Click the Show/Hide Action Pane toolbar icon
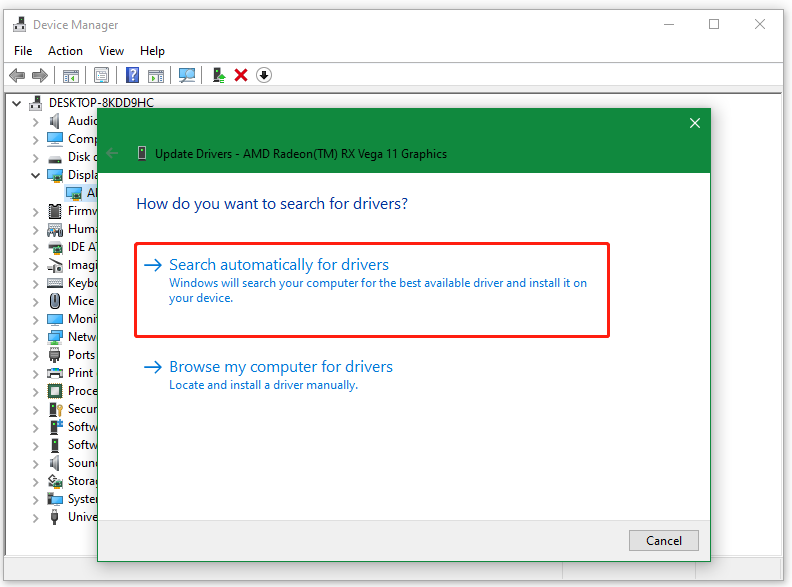The width and height of the screenshot is (792, 587). [156, 76]
